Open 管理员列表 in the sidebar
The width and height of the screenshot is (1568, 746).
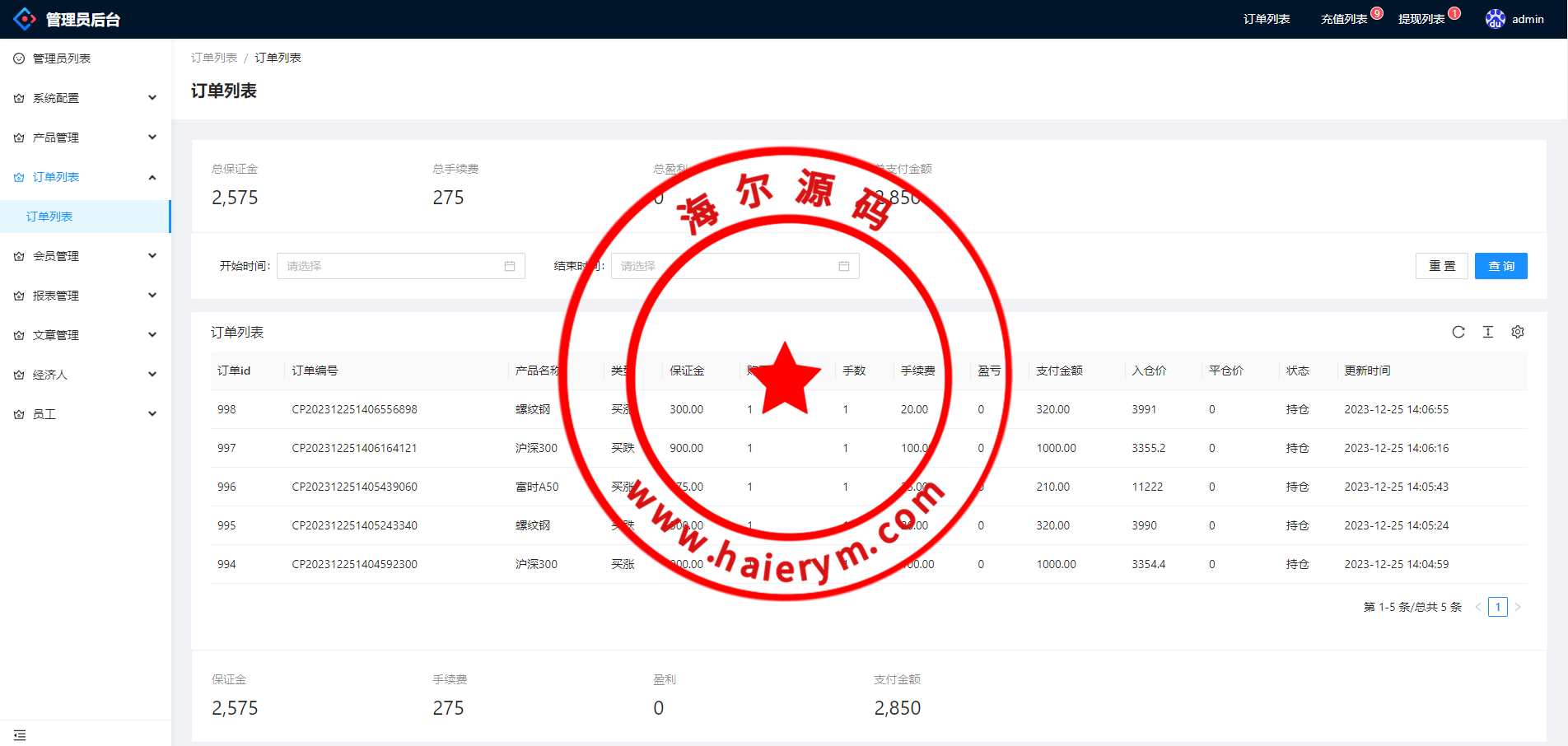(62, 58)
